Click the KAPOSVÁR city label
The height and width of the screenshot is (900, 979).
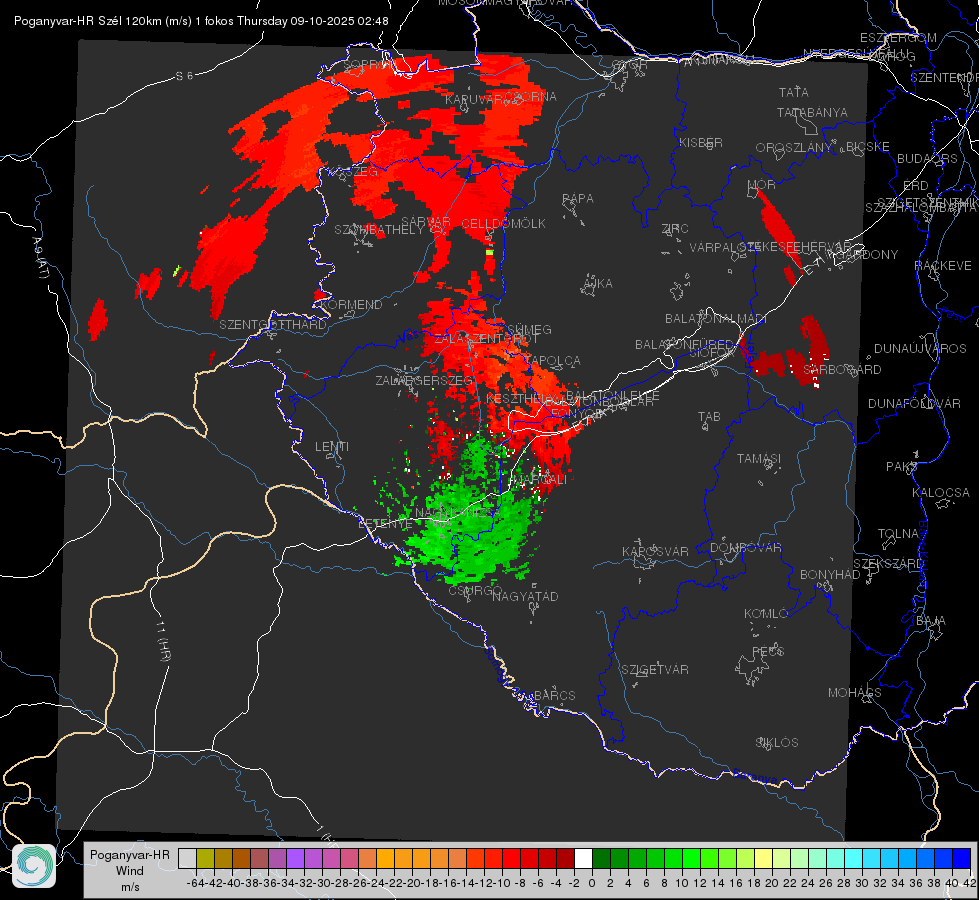(x=655, y=551)
